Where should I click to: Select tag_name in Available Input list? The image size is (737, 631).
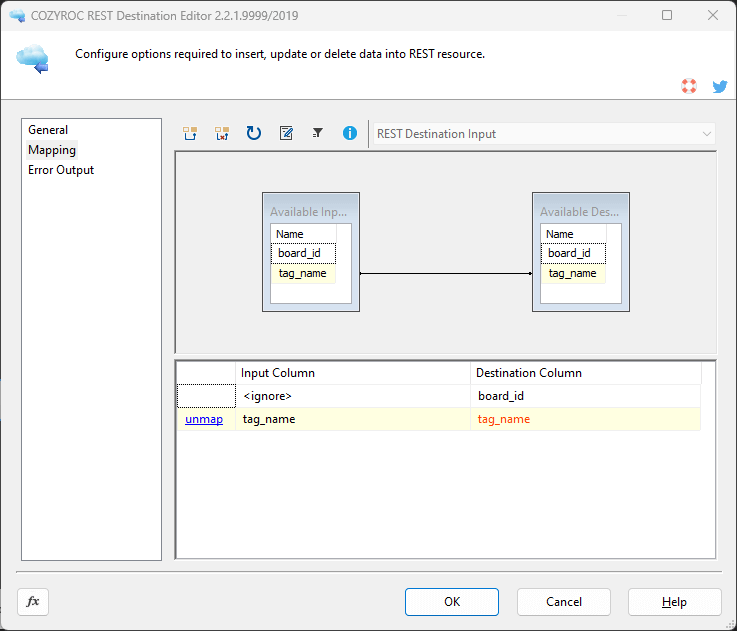(303, 273)
